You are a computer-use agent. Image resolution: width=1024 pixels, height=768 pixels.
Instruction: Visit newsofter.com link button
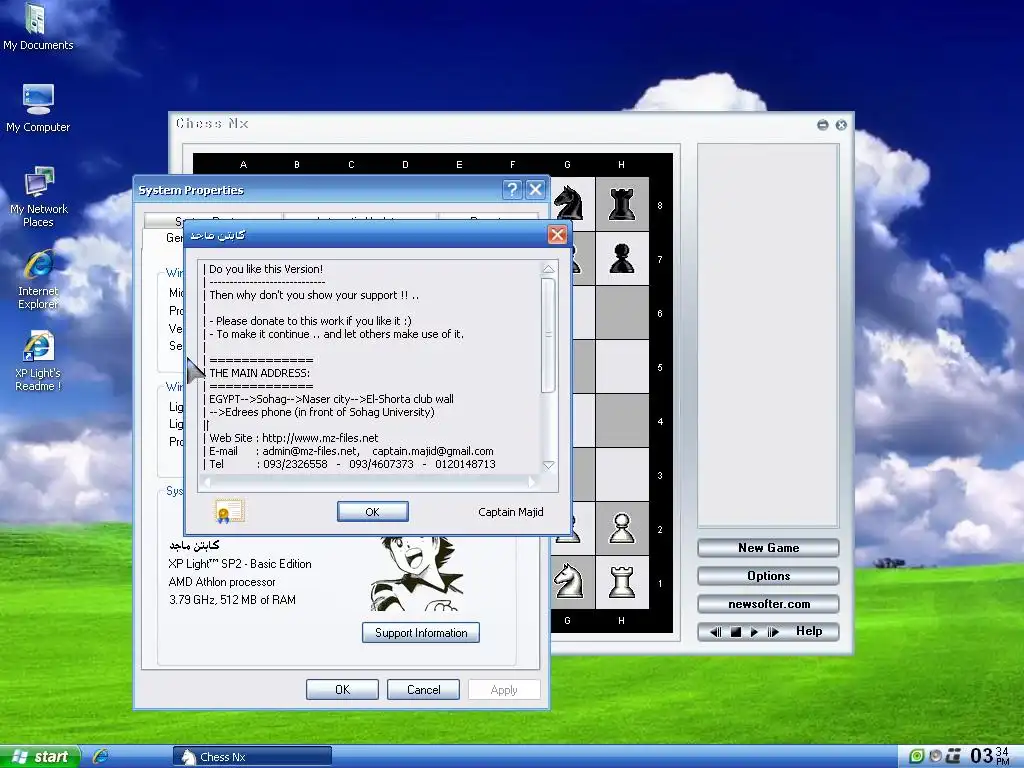click(x=768, y=604)
